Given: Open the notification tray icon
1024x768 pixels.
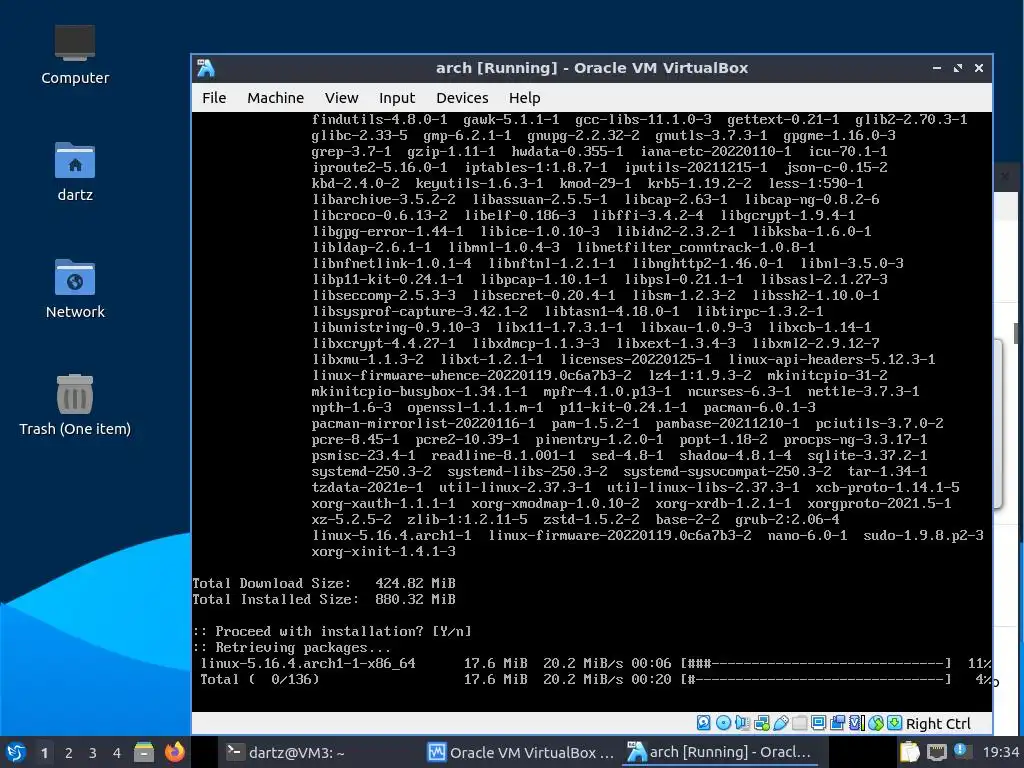Looking at the screenshot, I should (x=961, y=751).
